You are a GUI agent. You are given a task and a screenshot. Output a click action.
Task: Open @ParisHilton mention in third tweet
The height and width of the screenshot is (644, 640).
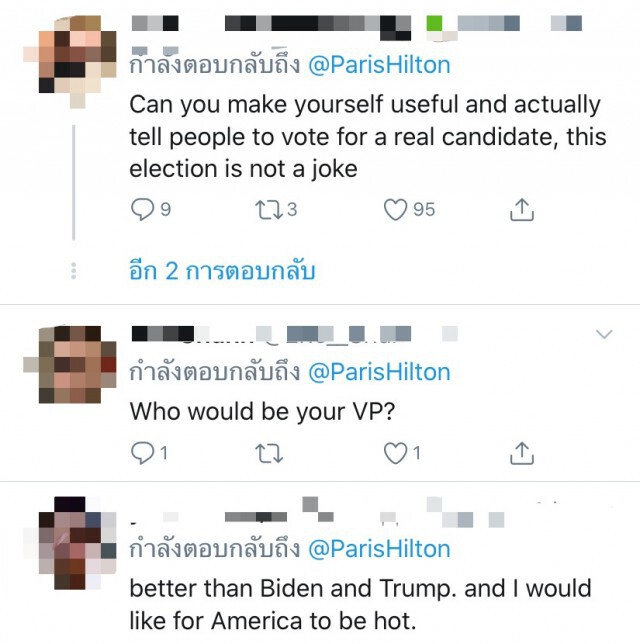[x=379, y=549]
